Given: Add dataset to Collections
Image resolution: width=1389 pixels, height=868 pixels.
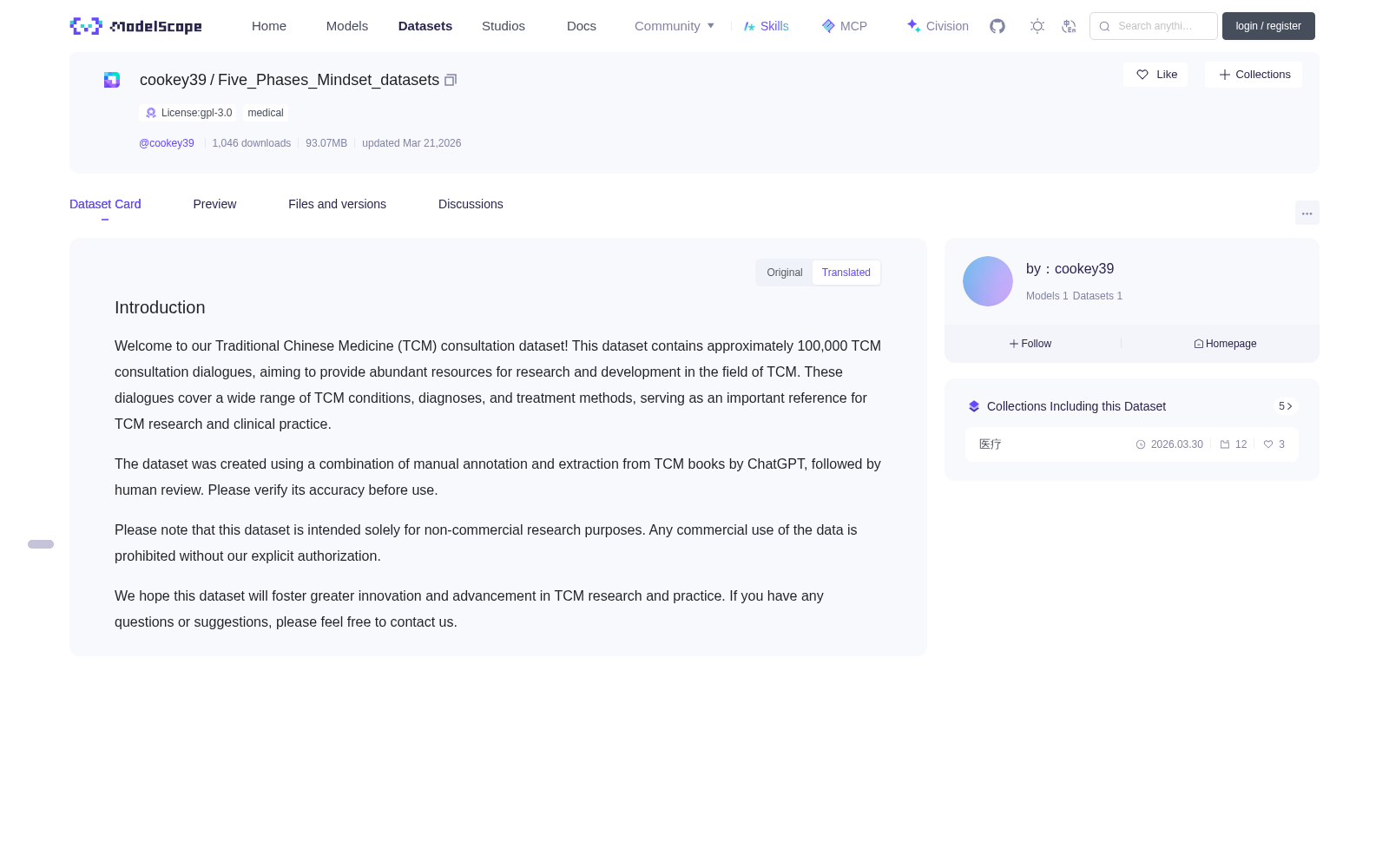Looking at the screenshot, I should click(x=1254, y=75).
